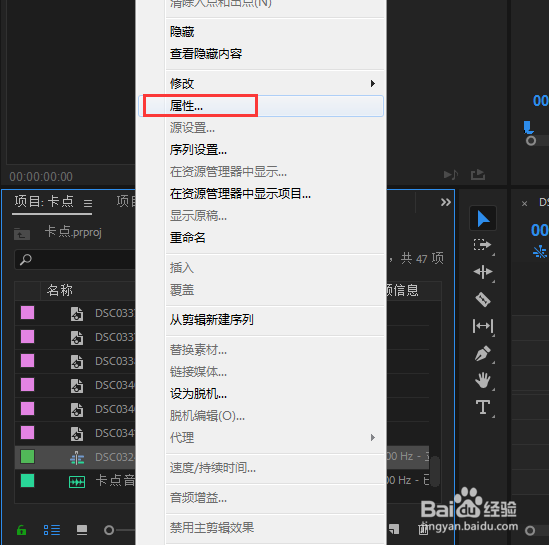Click the 速度/持续时间... menu entry
Screen dimensions: 549x545
click(x=261, y=468)
